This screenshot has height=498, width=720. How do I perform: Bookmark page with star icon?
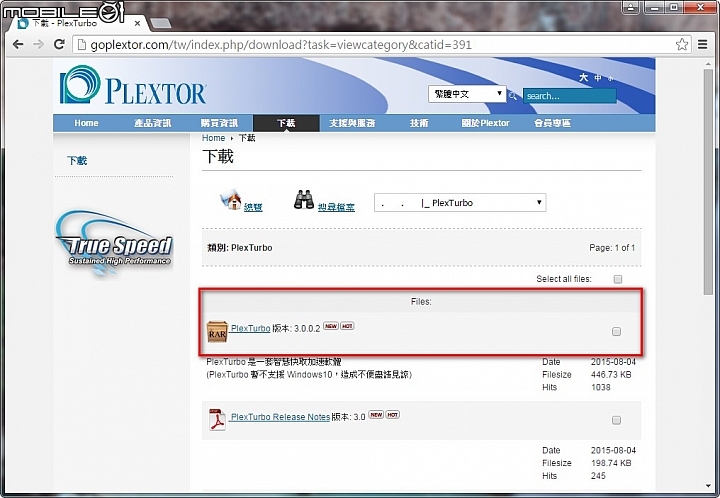coord(682,45)
